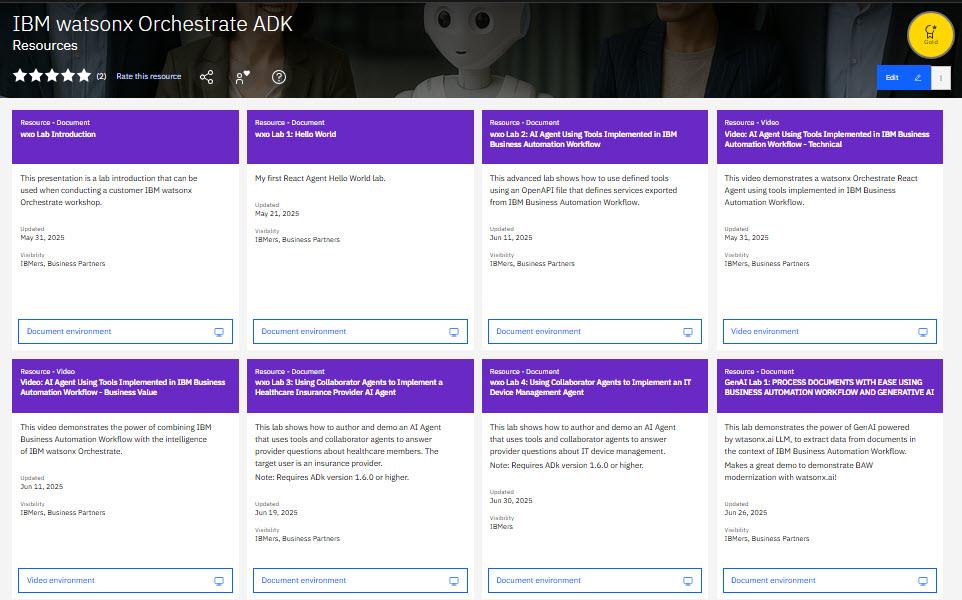Open the help question mark icon

[279, 77]
